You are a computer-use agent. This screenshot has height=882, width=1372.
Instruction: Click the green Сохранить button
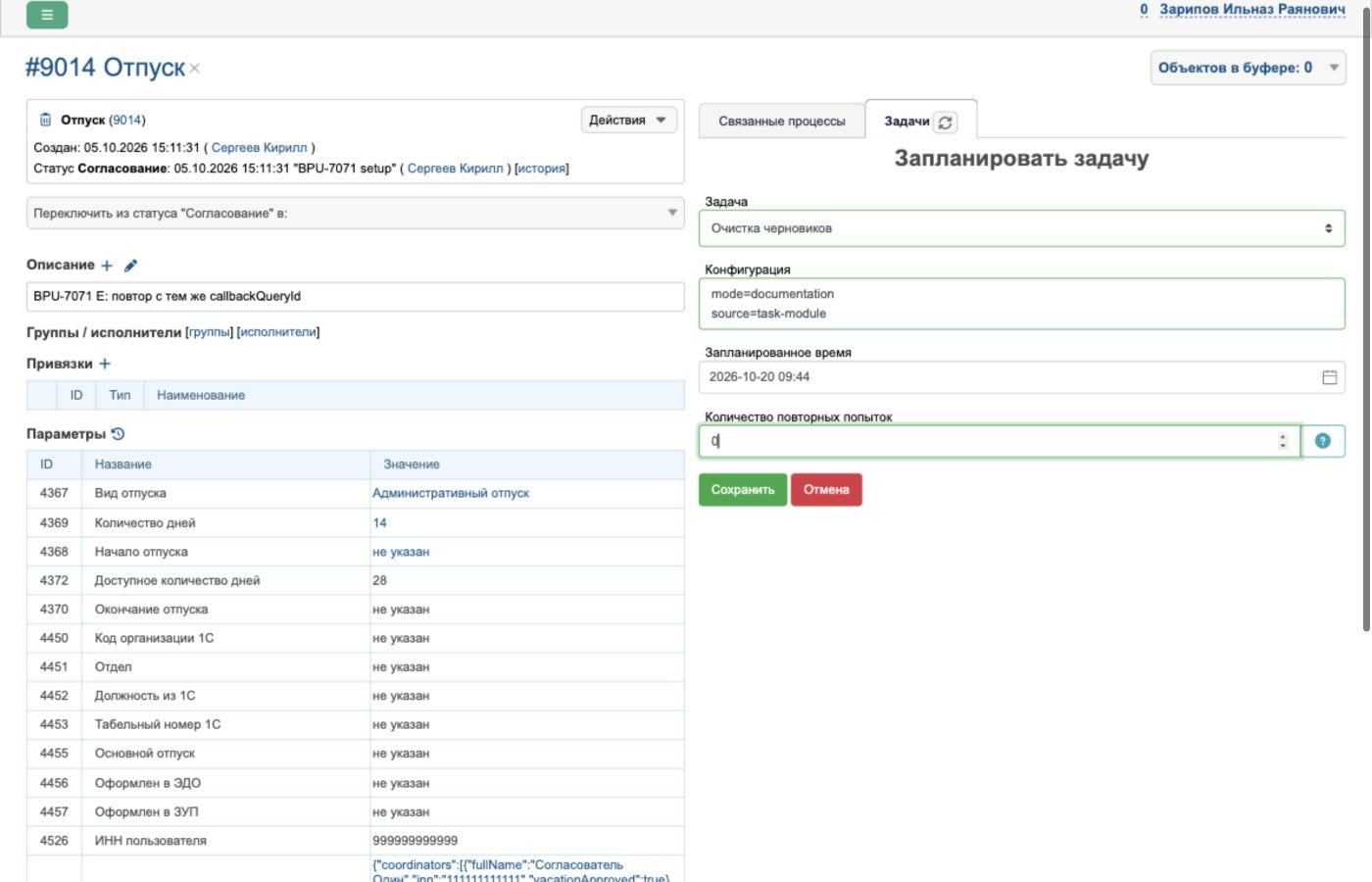click(x=743, y=490)
